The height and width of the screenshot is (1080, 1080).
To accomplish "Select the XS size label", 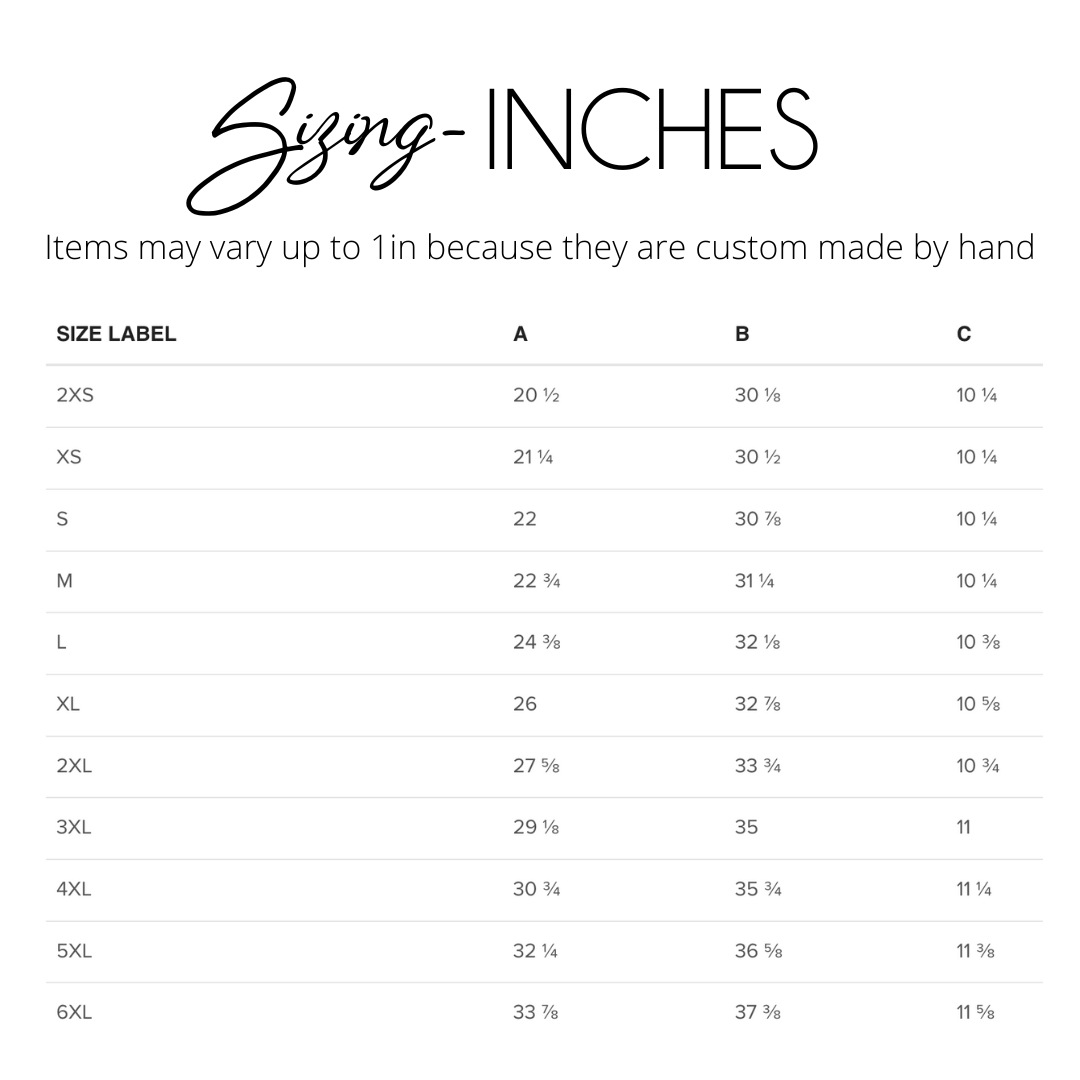I will pyautogui.click(x=69, y=457).
